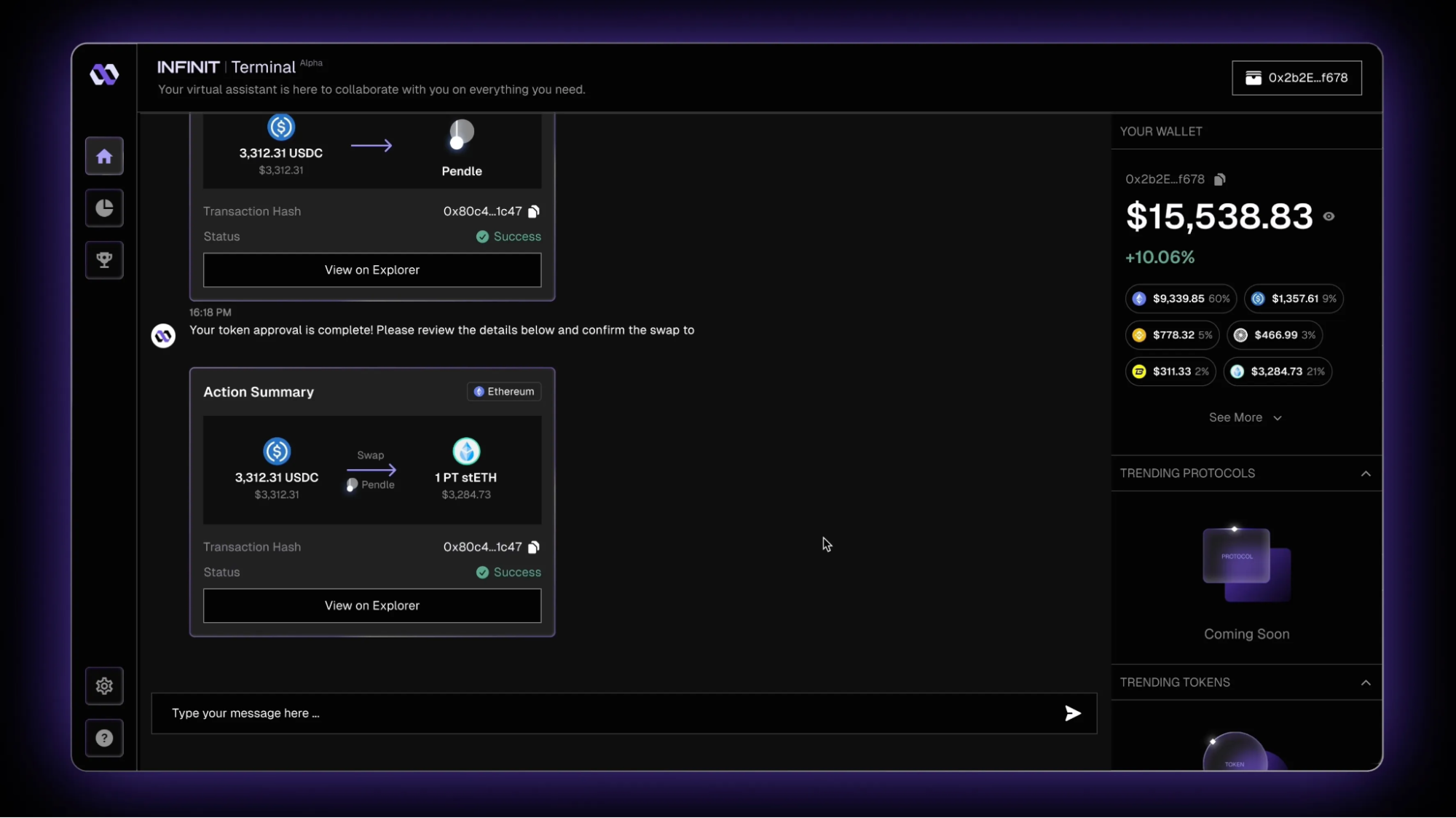Click the +10.06% change value
The width and height of the screenshot is (1456, 818).
click(1160, 257)
